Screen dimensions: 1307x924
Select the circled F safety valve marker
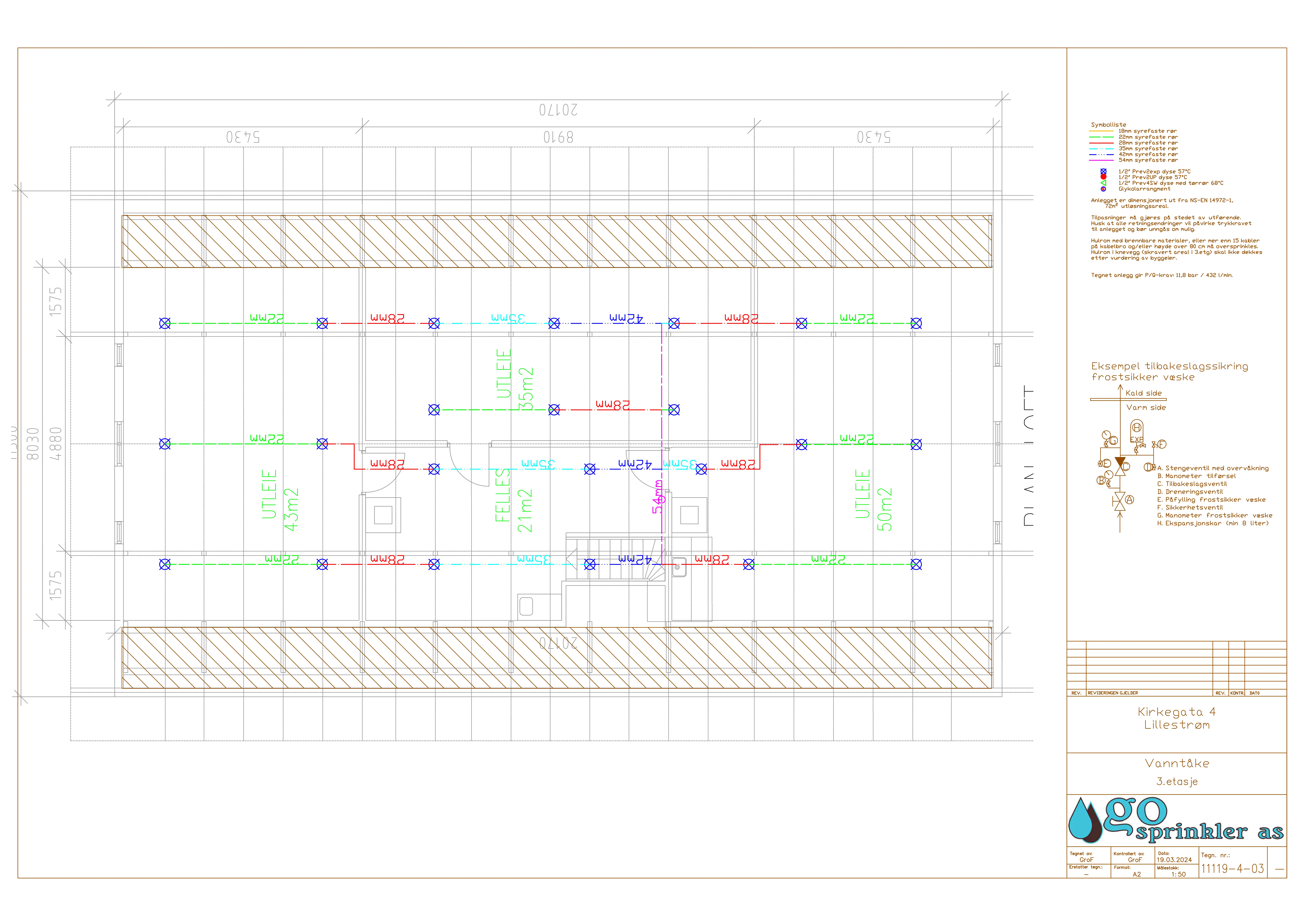click(x=1162, y=444)
